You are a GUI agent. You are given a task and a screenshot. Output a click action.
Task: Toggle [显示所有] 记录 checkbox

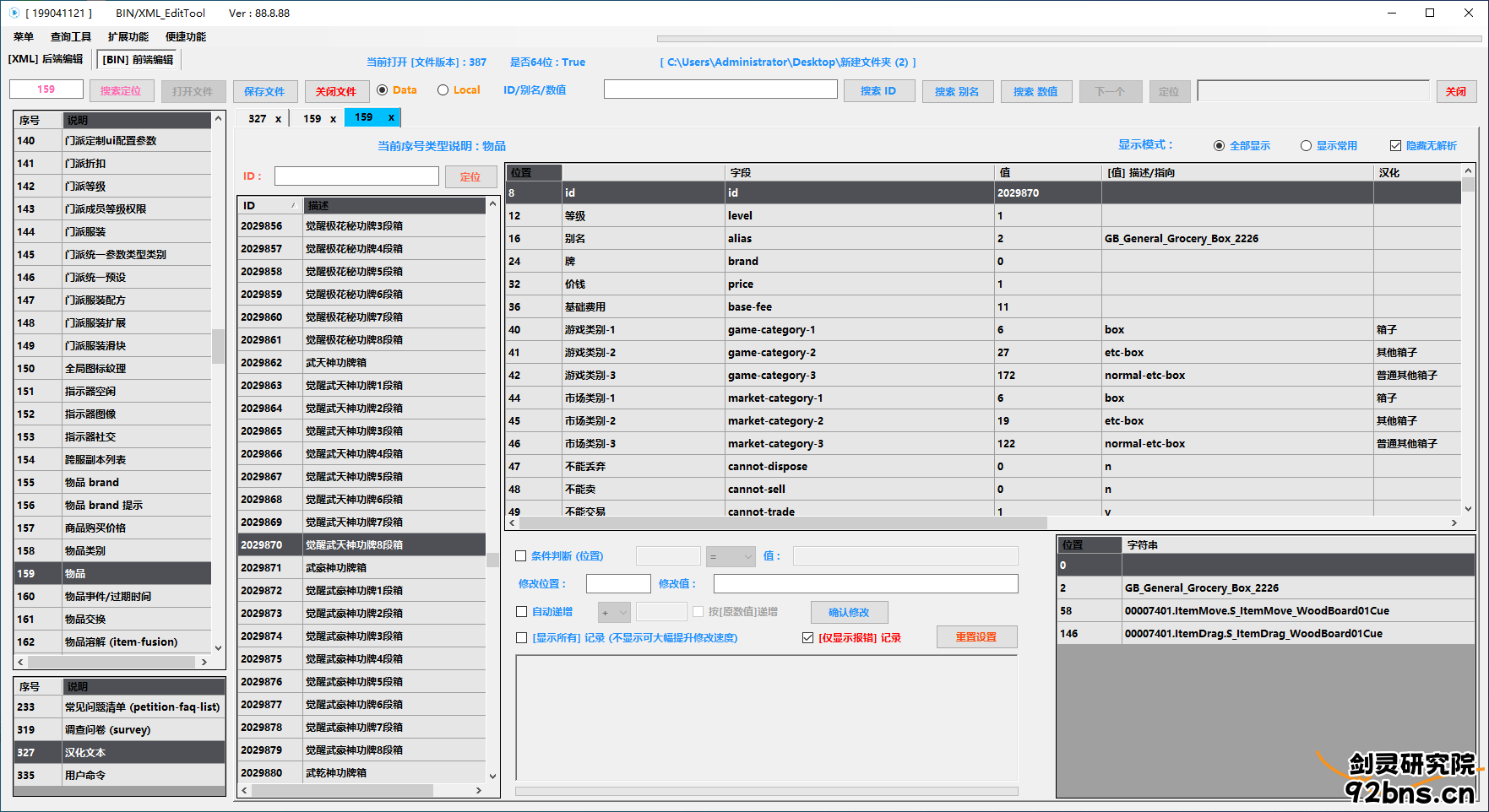tap(521, 638)
